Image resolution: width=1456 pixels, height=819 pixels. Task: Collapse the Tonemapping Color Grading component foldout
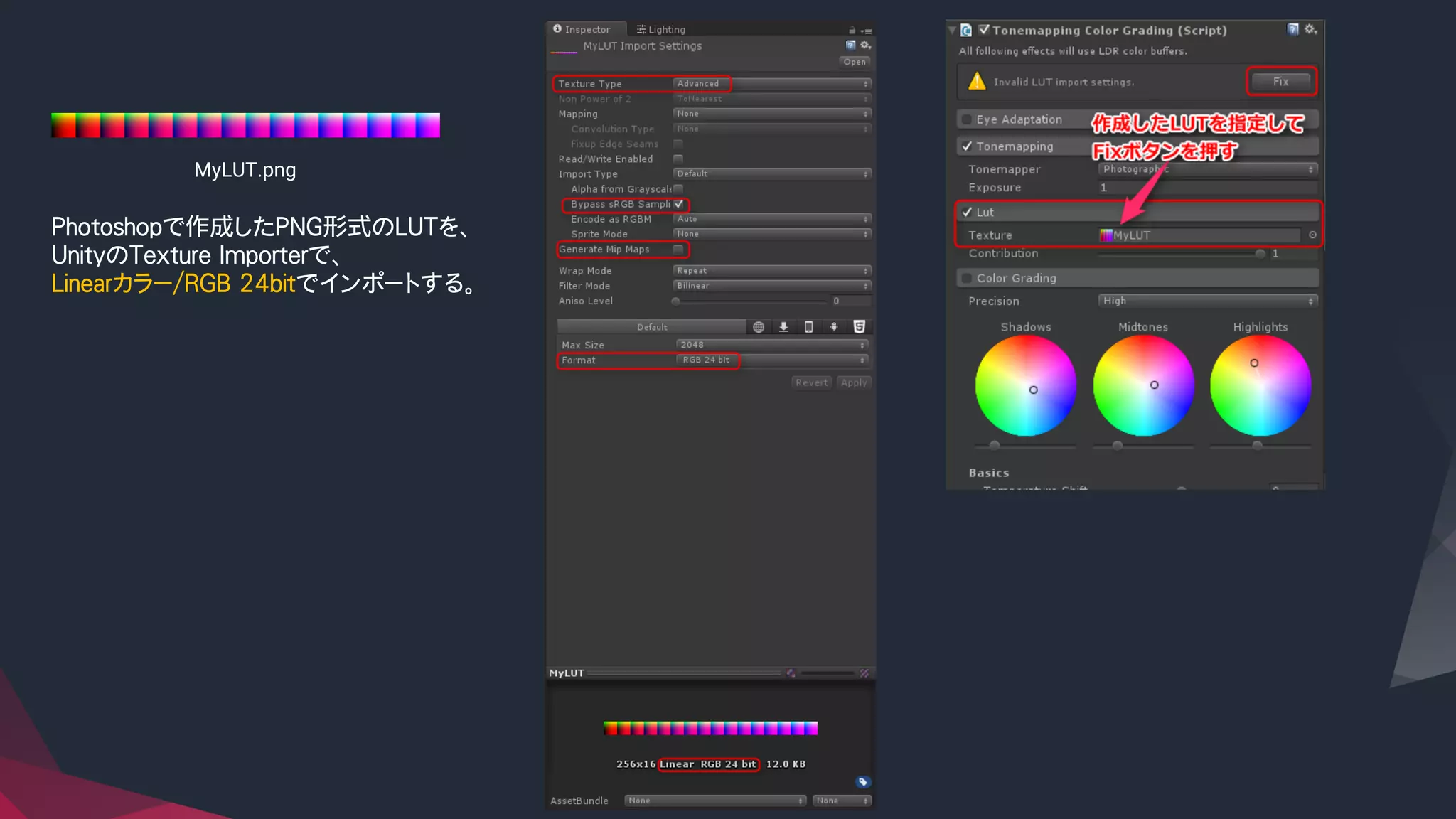click(952, 31)
